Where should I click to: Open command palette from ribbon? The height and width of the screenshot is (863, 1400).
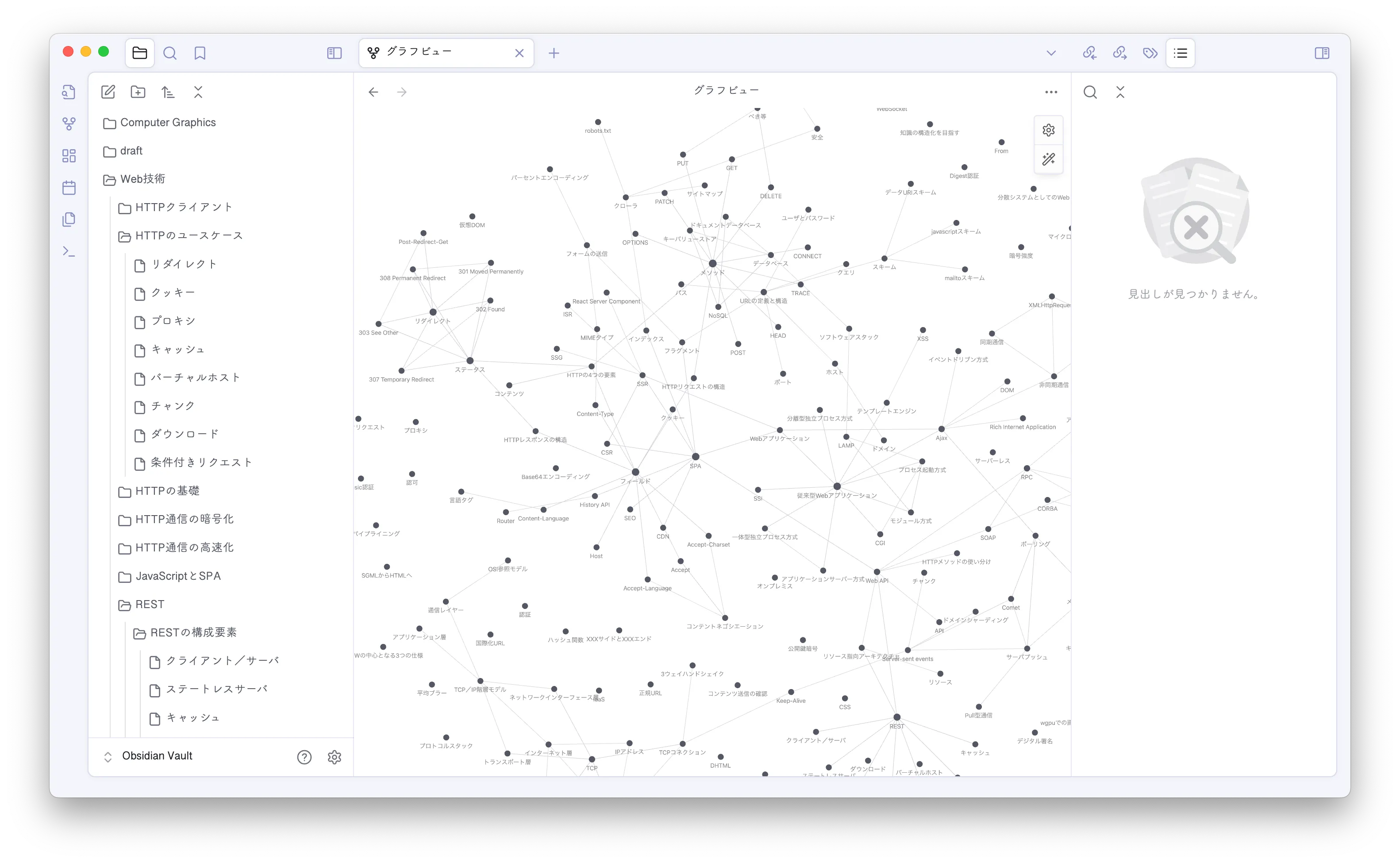point(69,251)
